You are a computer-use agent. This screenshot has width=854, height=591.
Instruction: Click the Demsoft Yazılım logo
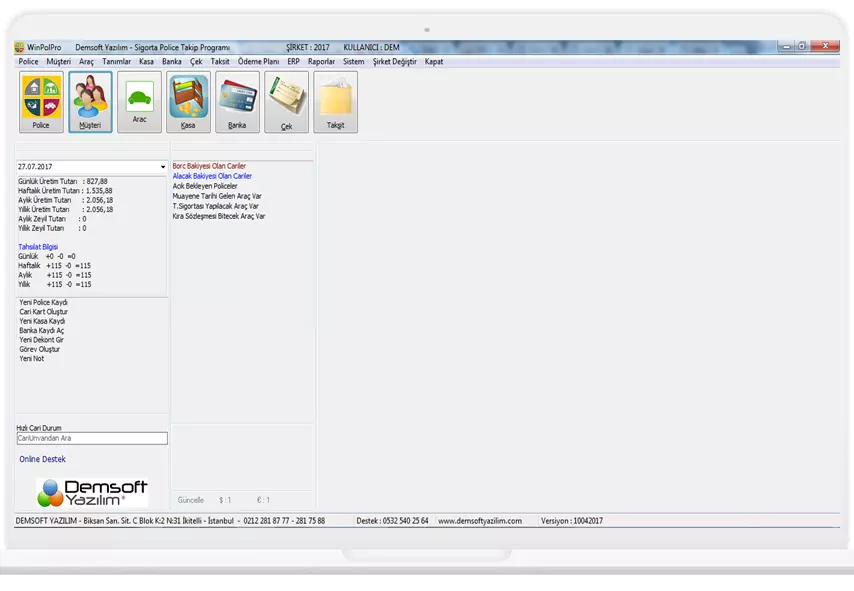[x=92, y=492]
